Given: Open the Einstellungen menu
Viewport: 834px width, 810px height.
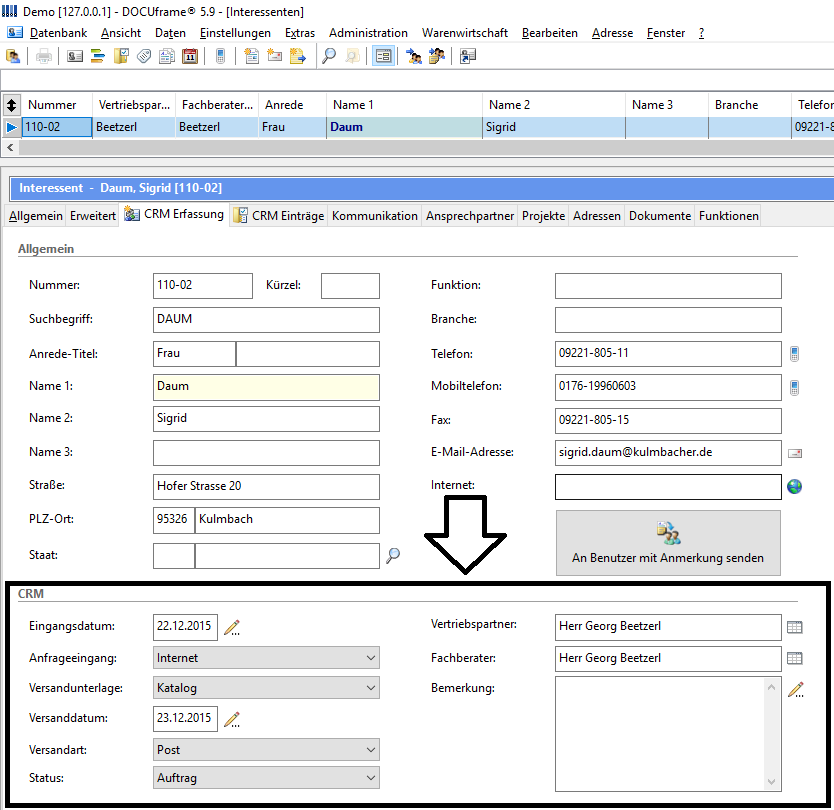Looking at the screenshot, I should (x=235, y=33).
